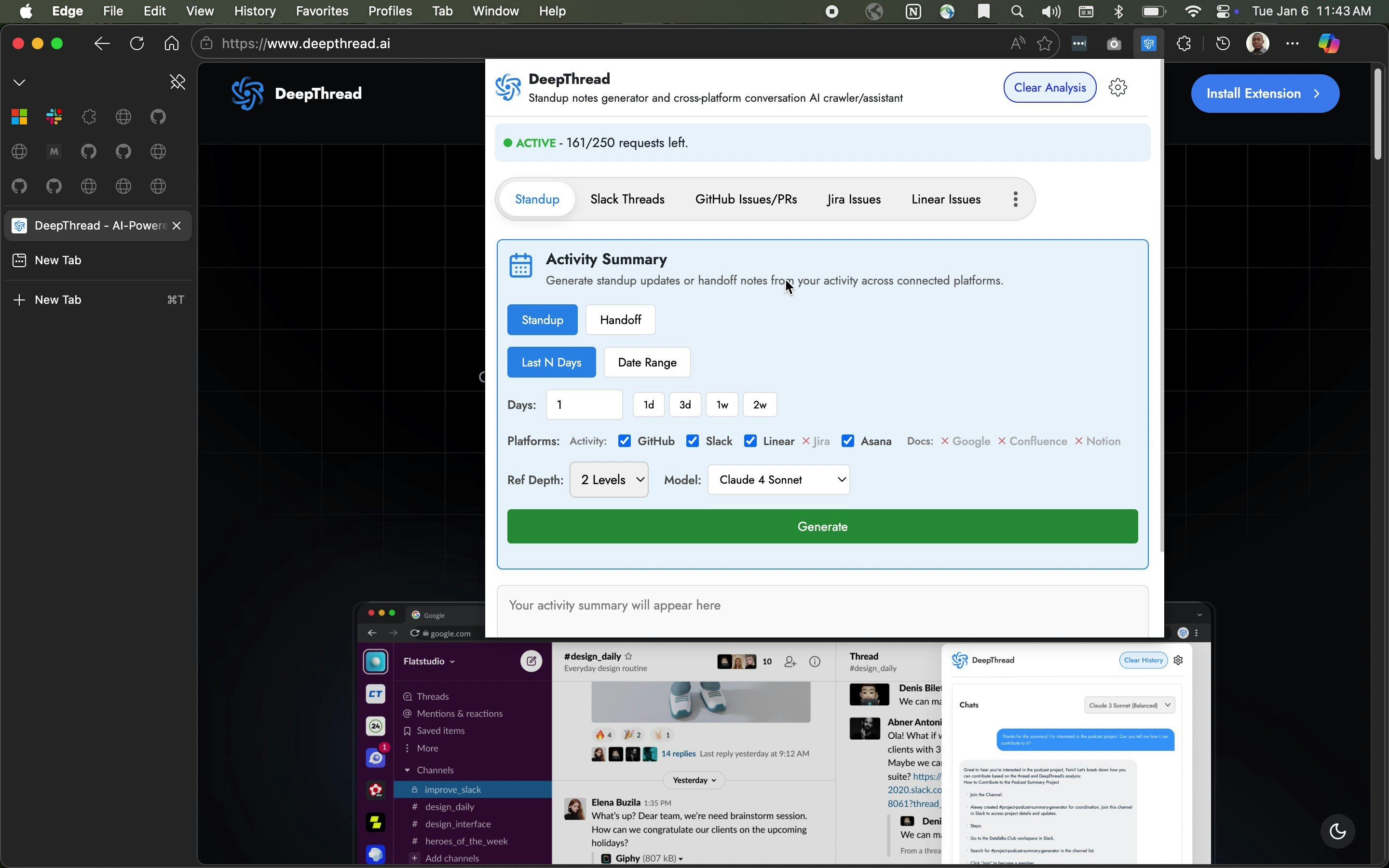Select the Standup tab in the top tab bar
1389x868 pixels.
click(537, 199)
